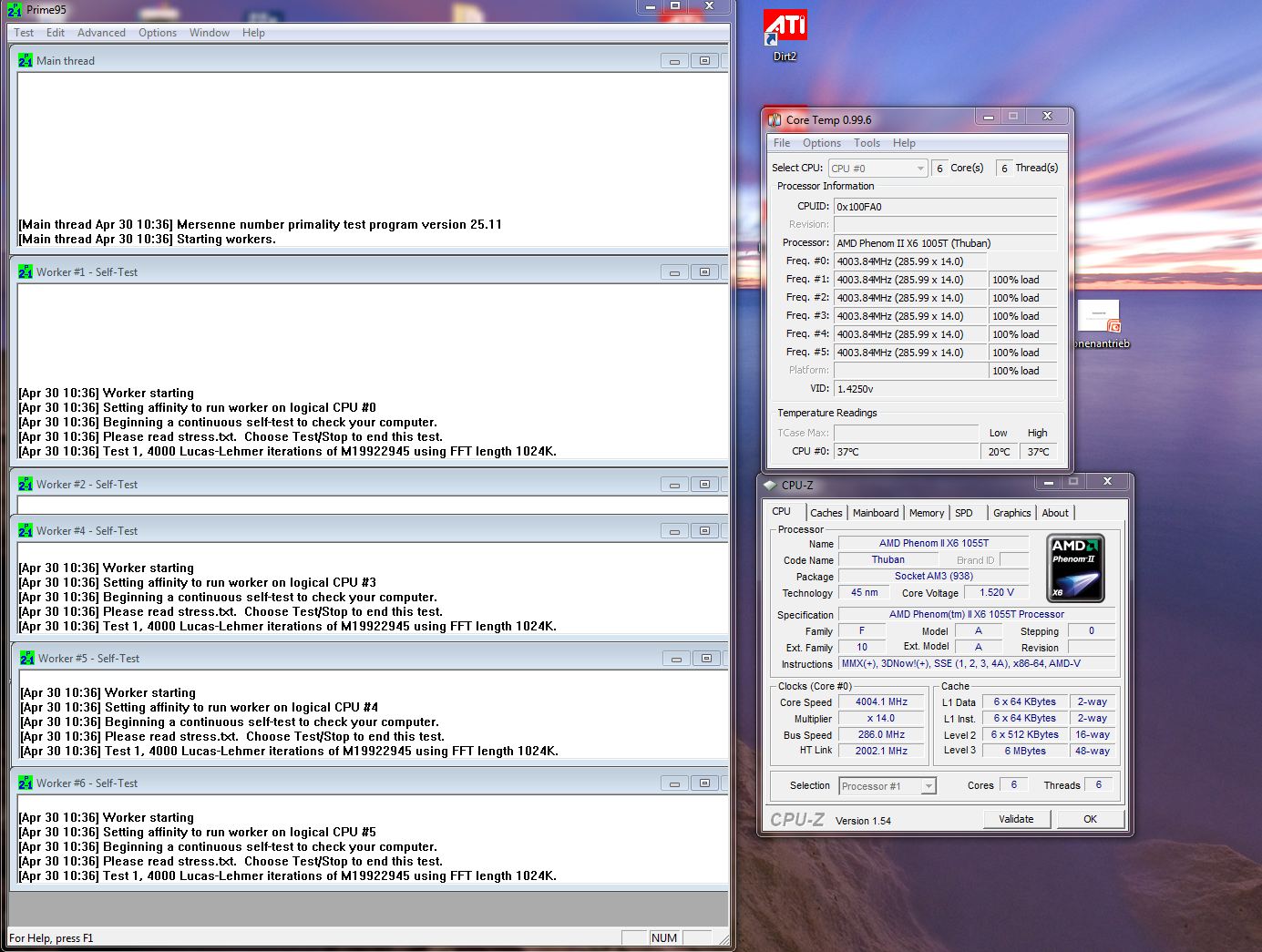Click the CPU-Z title bar icon
The width and height of the screenshot is (1262, 952).
pos(770,486)
